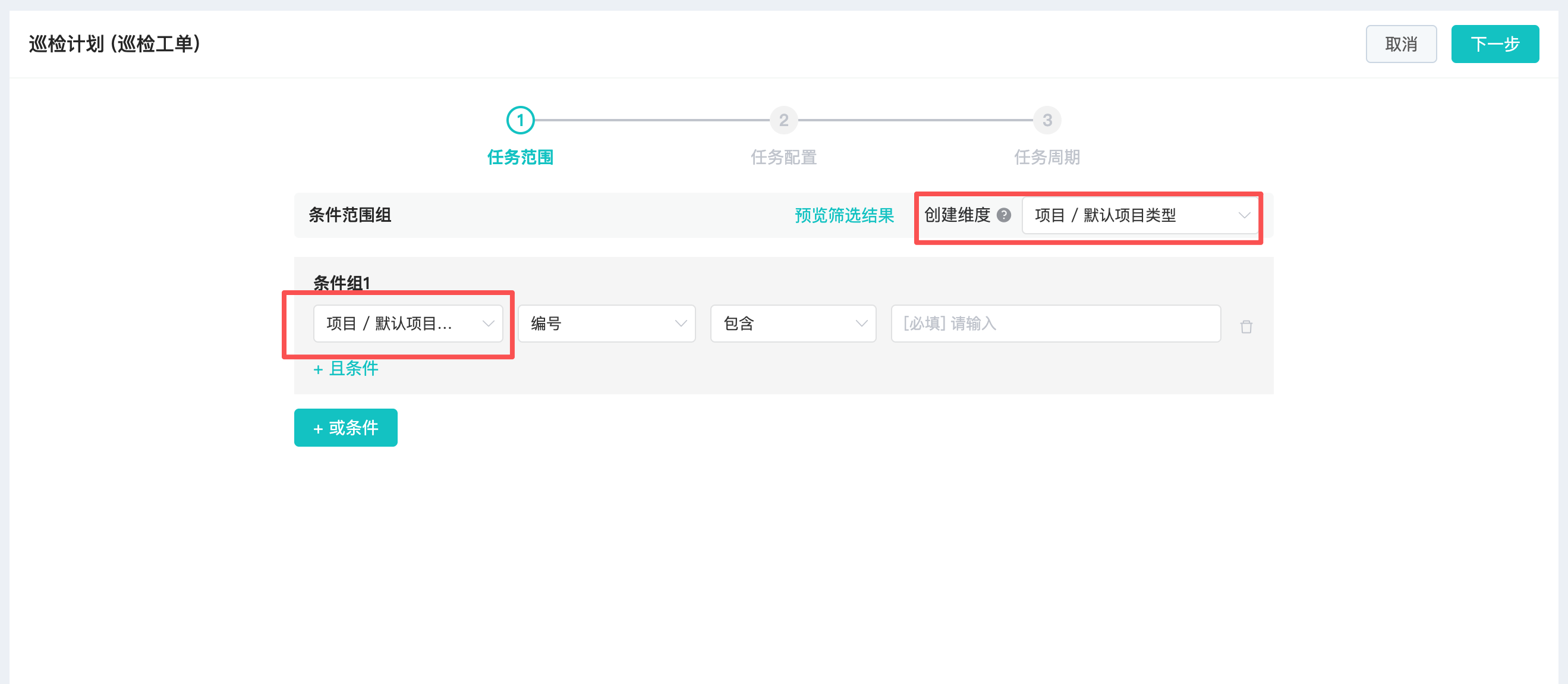
Task: Add an AND condition via + 且条件
Action: pyautogui.click(x=345, y=369)
